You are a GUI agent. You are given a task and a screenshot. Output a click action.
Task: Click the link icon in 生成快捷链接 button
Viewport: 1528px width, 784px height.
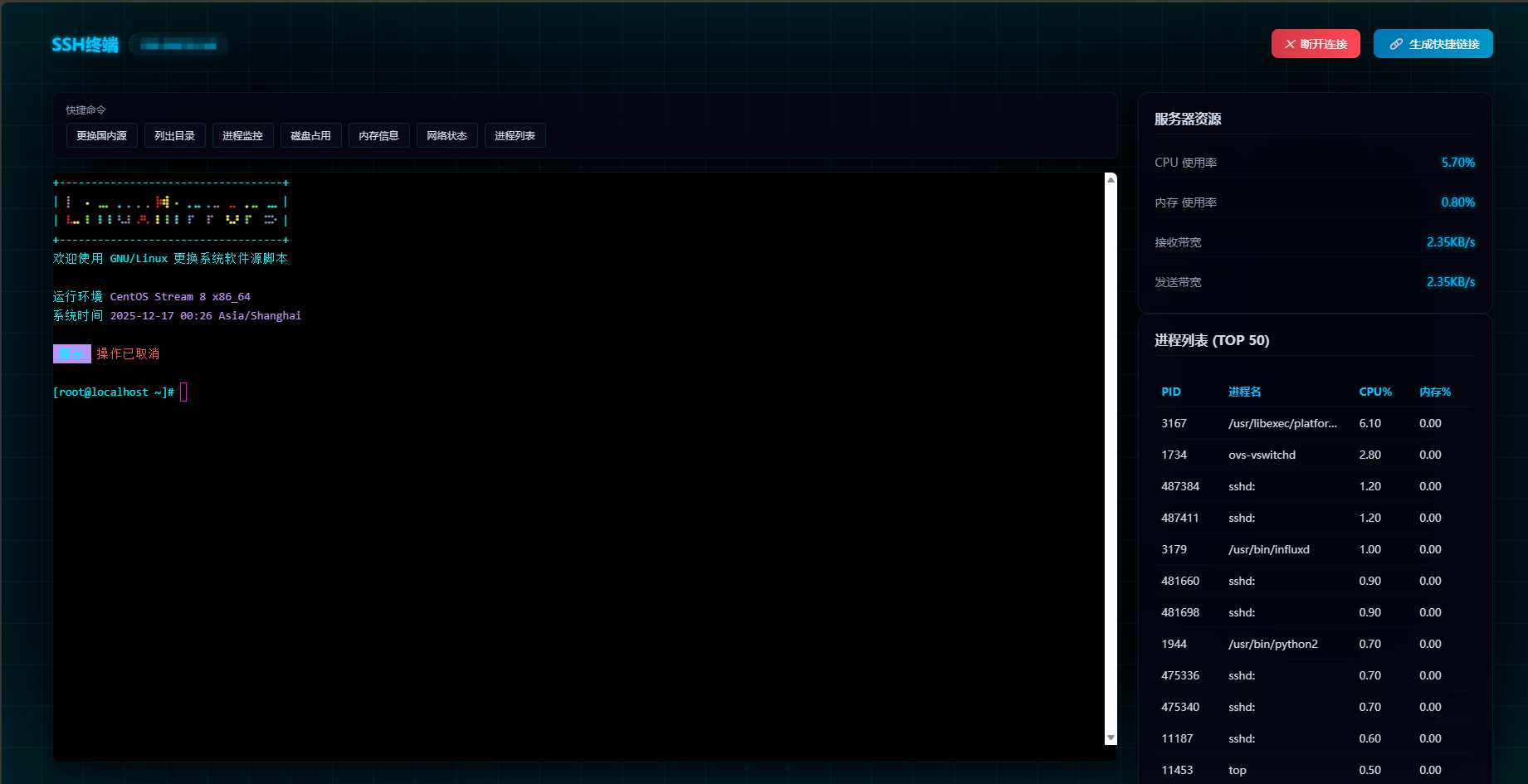click(1396, 44)
